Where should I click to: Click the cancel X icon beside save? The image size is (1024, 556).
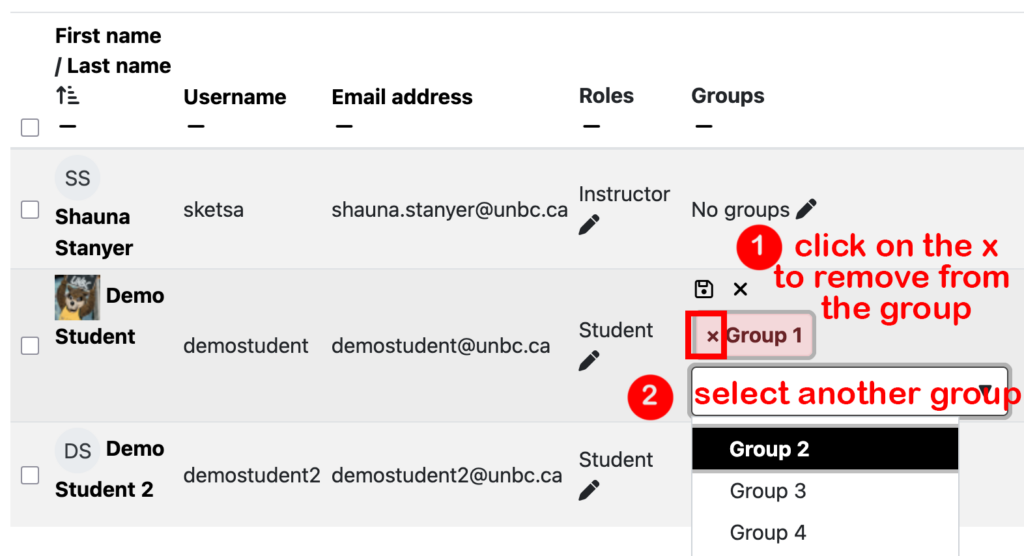click(x=740, y=289)
